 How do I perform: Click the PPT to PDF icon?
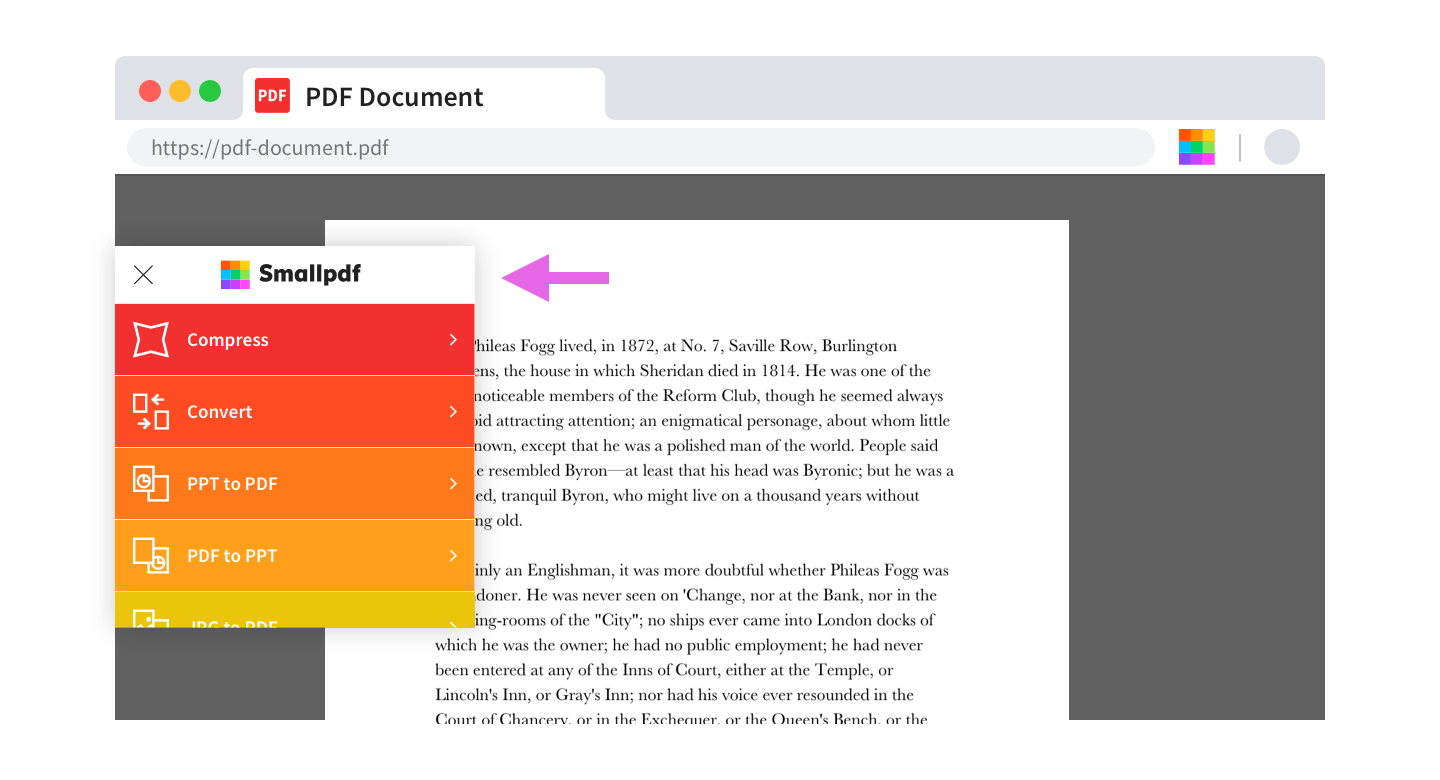click(151, 484)
